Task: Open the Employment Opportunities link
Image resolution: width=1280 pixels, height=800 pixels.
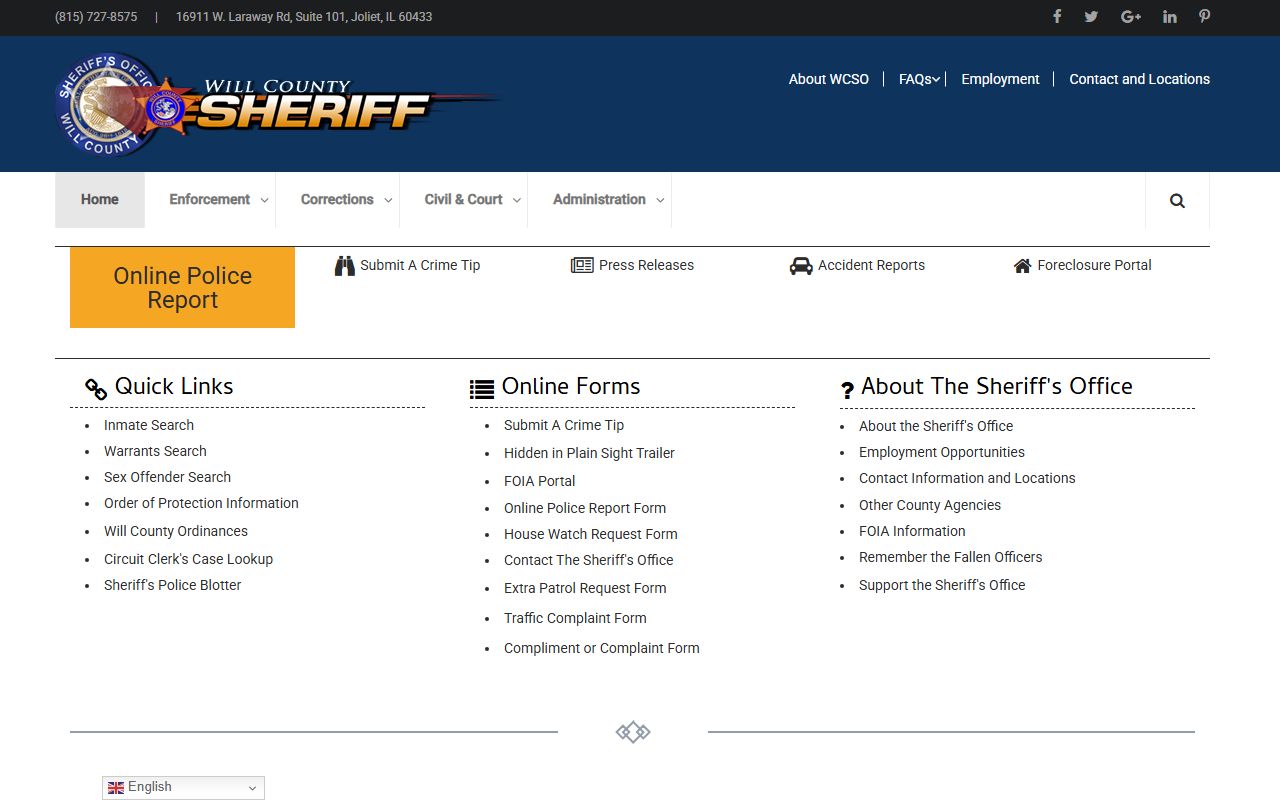Action: coord(942,452)
